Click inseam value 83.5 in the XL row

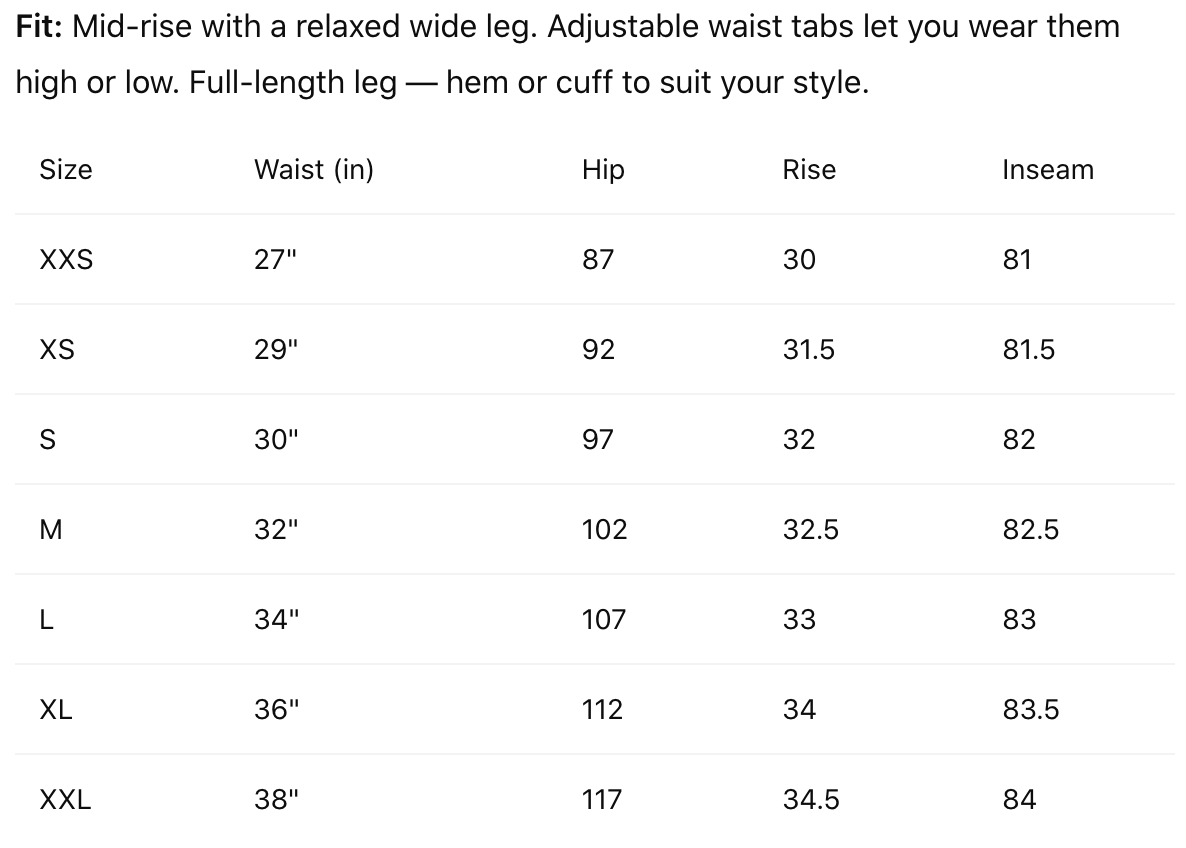tap(1030, 710)
